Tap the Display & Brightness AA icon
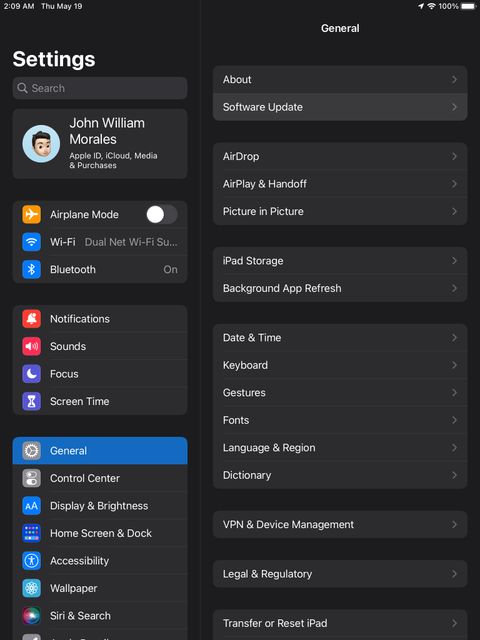This screenshot has height=640, width=480. click(x=31, y=506)
